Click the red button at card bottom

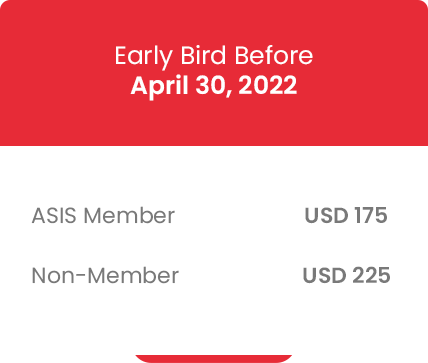(x=214, y=359)
